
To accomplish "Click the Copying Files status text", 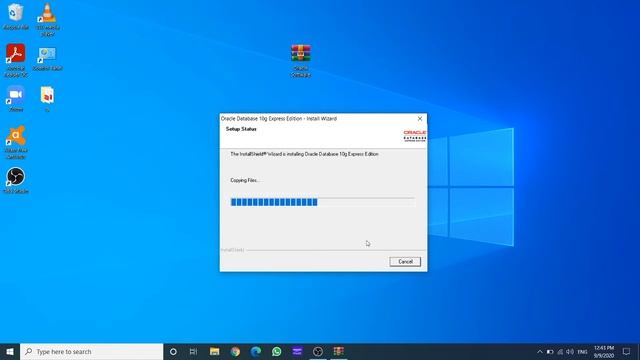I will [x=245, y=180].
